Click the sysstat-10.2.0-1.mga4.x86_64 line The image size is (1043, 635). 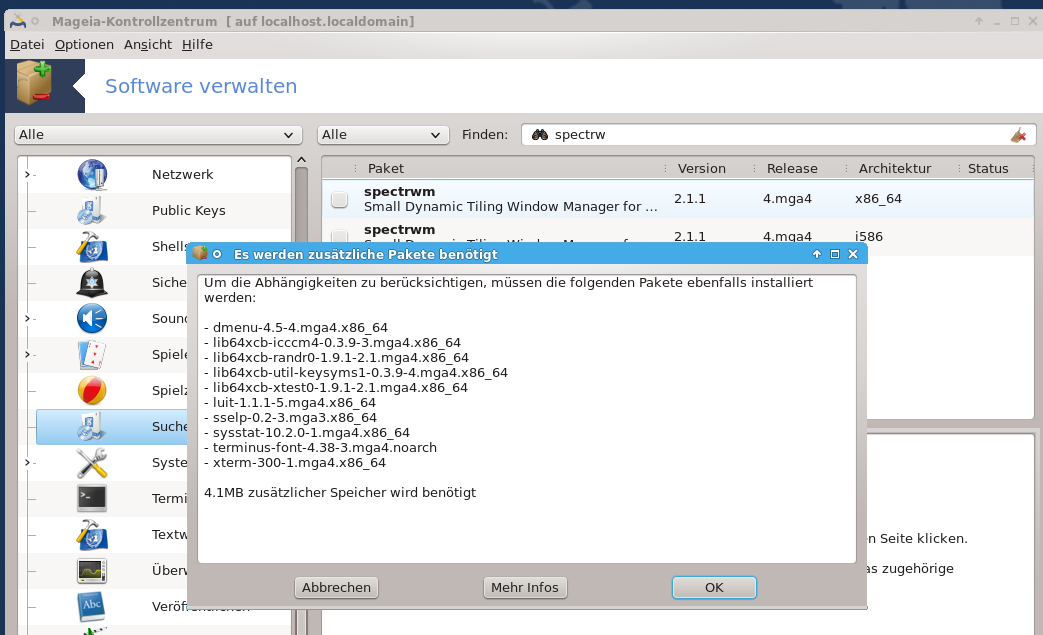tap(307, 433)
